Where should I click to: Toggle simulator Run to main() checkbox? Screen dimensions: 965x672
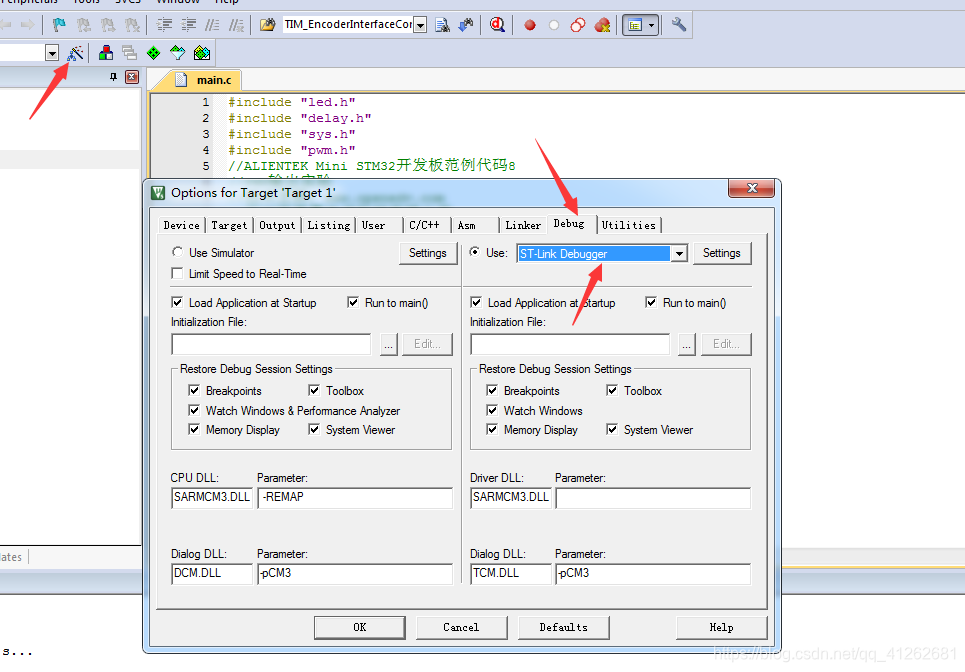353,302
